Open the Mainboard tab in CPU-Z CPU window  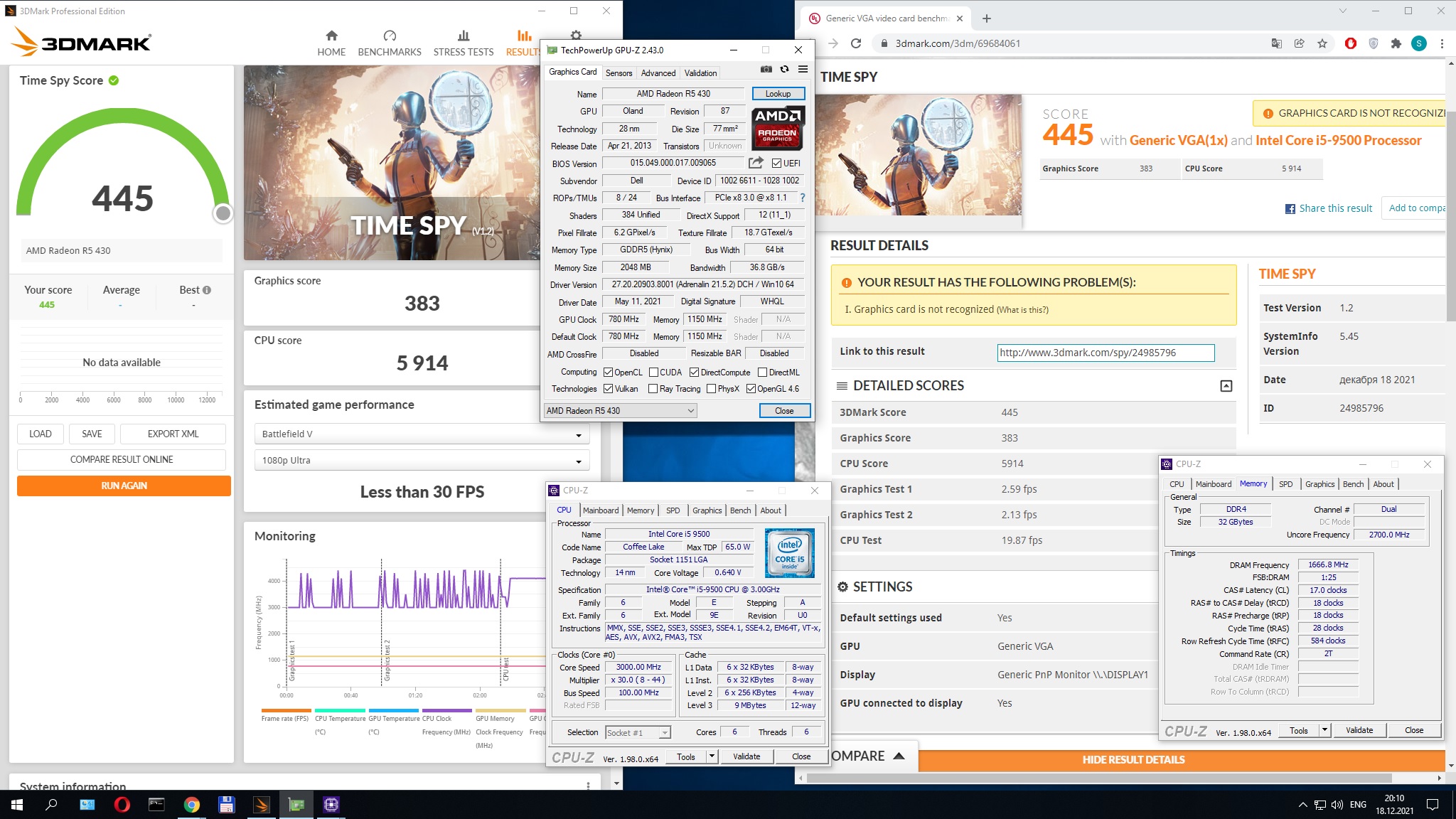(601, 510)
